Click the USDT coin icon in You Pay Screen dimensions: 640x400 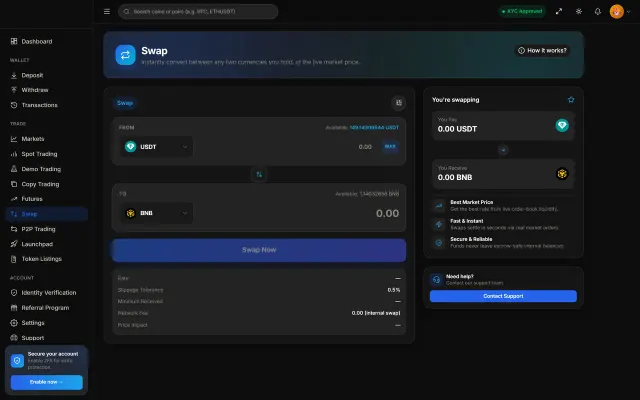click(x=562, y=125)
